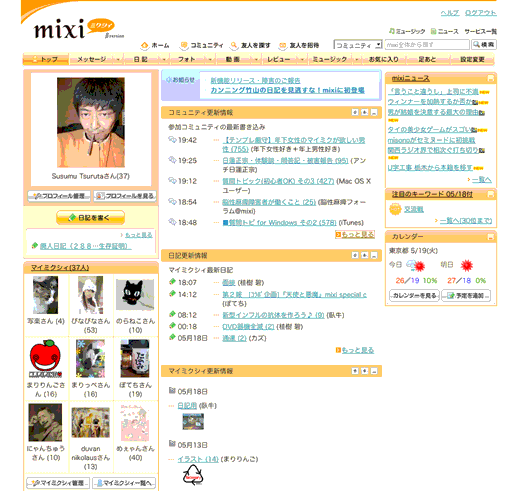Open the ニュース link near the top

(x=445, y=31)
